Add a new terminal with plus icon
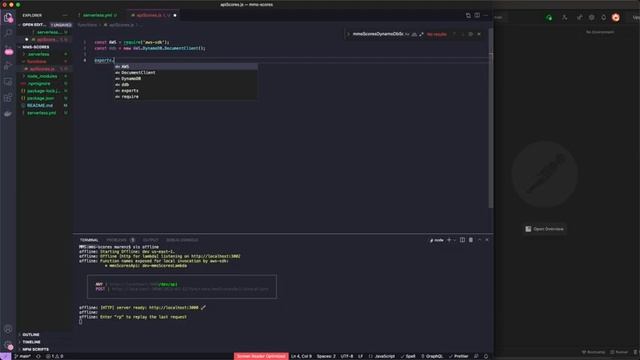The height and width of the screenshot is (360, 640). (x=449, y=240)
